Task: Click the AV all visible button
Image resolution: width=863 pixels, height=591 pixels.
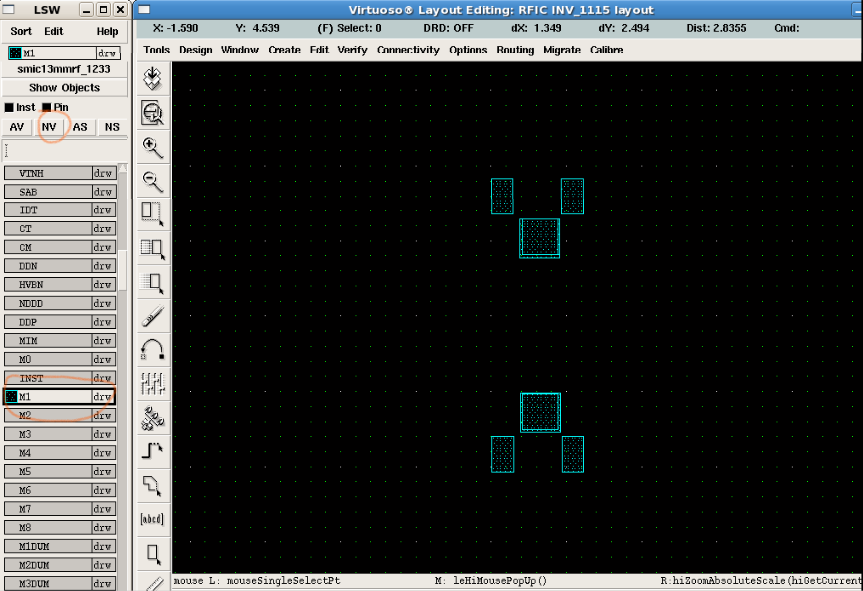Action: pyautogui.click(x=17, y=127)
